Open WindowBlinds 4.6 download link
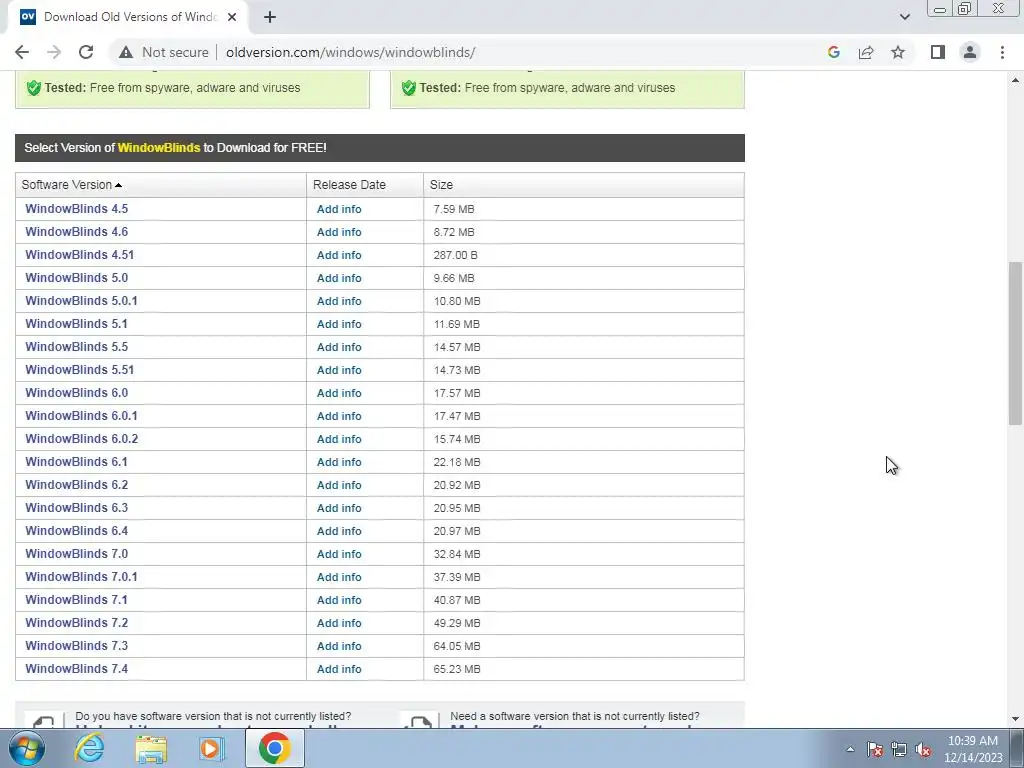Viewport: 1024px width, 768px height. (x=76, y=232)
